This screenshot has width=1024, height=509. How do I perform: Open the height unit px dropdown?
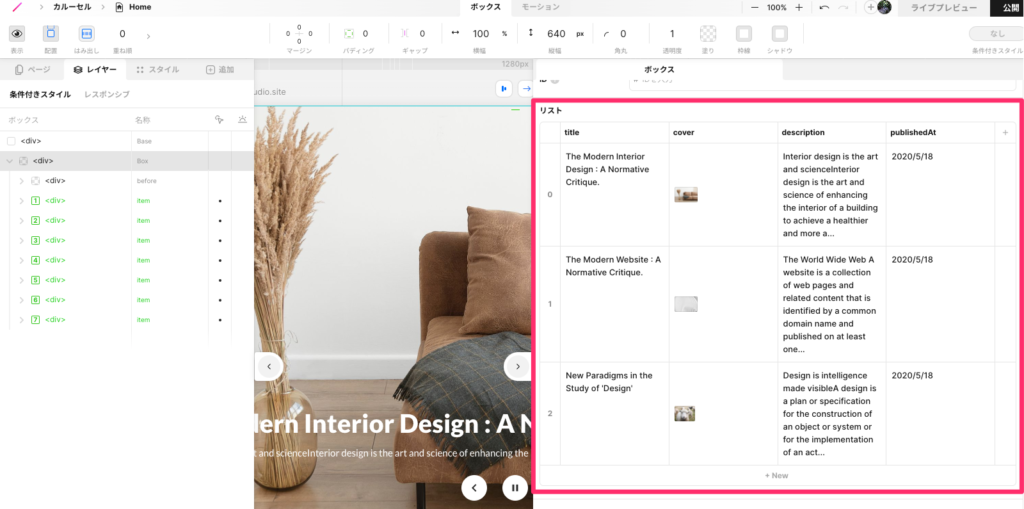coord(580,34)
